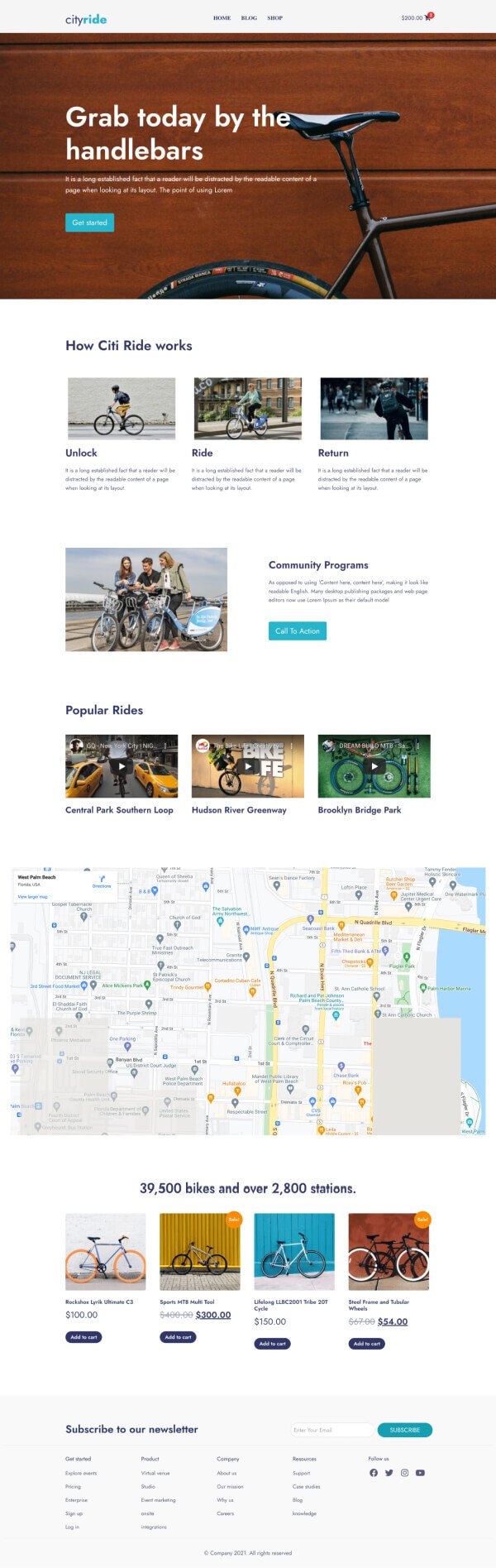Add Rockshox Lyrik Ultimate C3 to cart
This screenshot has width=496, height=1568.
point(83,1337)
